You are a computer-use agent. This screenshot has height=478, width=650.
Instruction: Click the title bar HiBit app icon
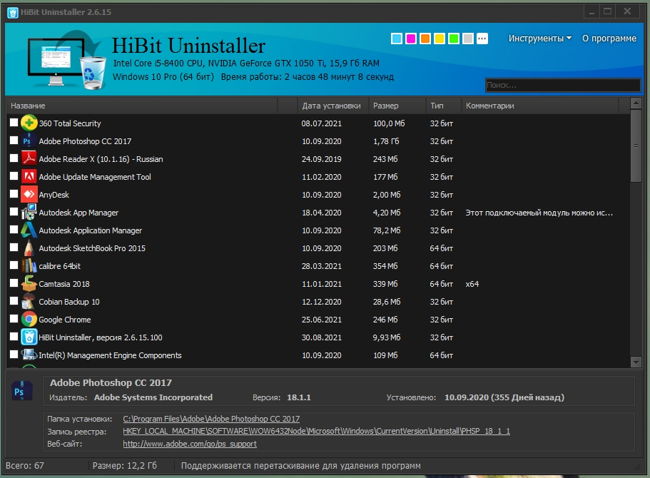coord(12,12)
